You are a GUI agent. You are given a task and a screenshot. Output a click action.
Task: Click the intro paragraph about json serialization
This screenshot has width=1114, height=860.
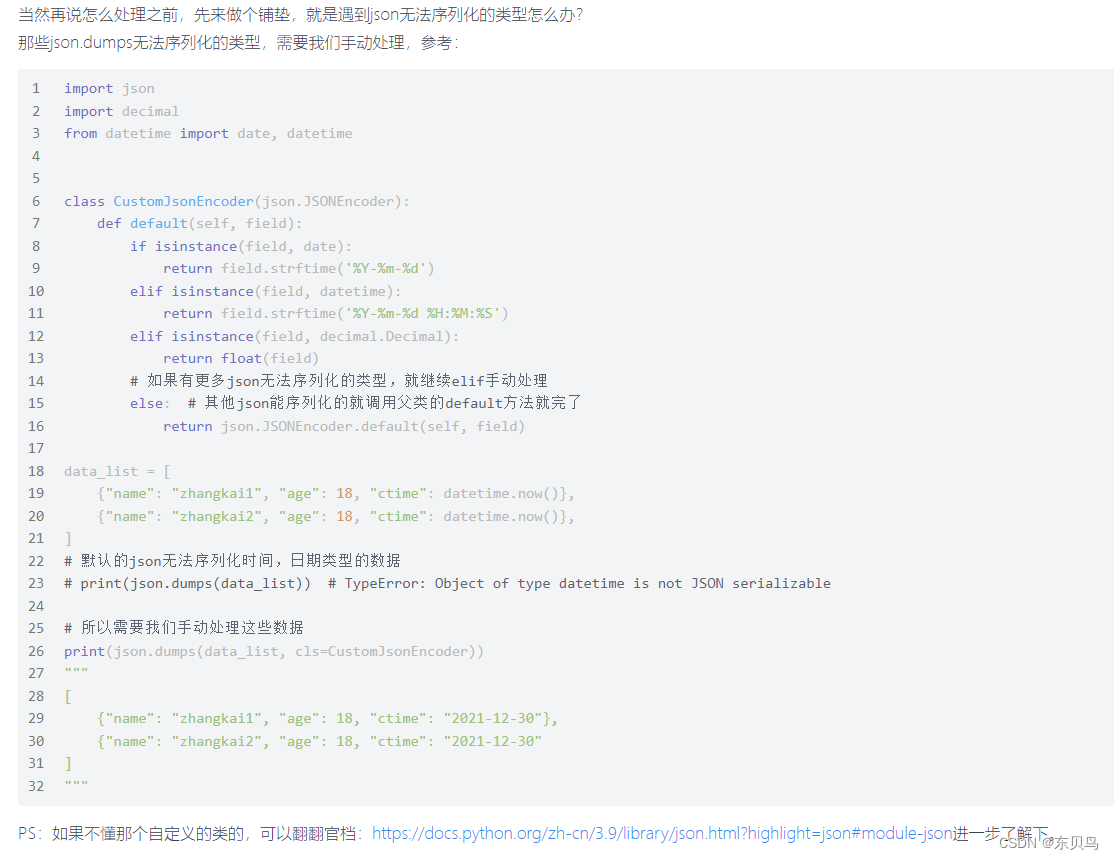coord(300,15)
